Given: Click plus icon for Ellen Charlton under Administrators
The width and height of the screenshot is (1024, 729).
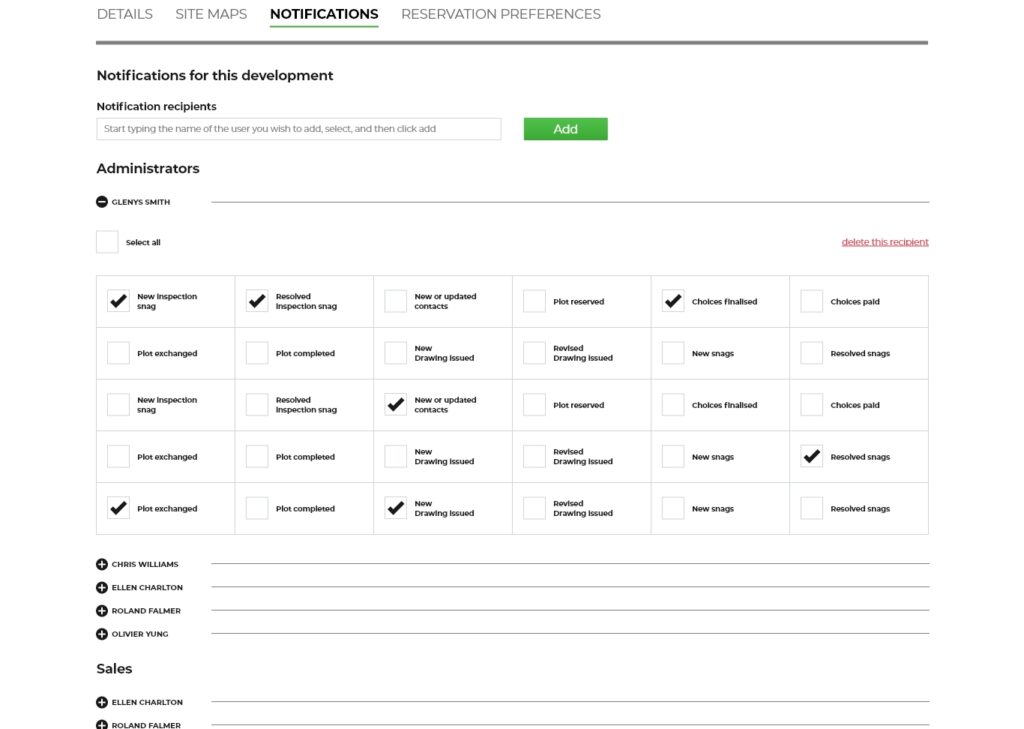Looking at the screenshot, I should click(x=102, y=588).
